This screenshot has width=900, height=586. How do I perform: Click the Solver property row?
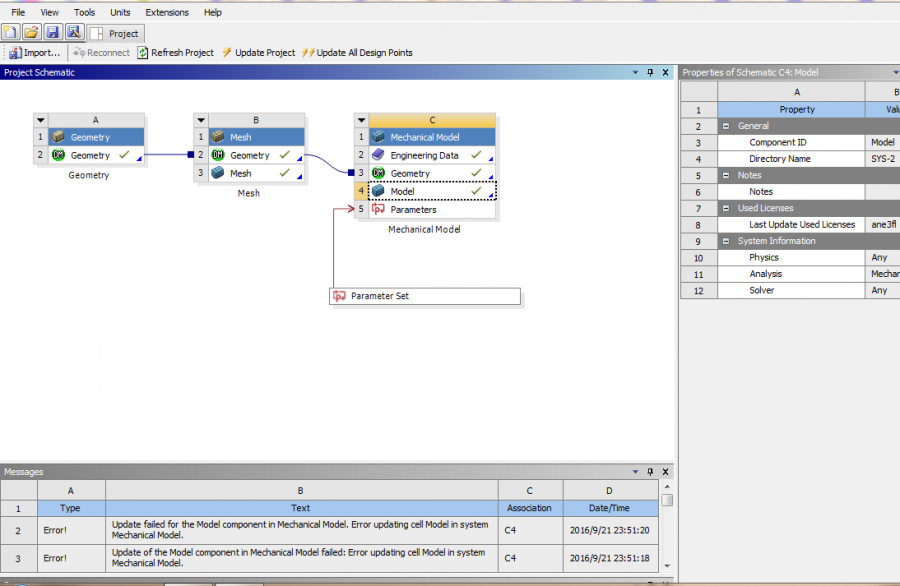pyautogui.click(x=791, y=290)
